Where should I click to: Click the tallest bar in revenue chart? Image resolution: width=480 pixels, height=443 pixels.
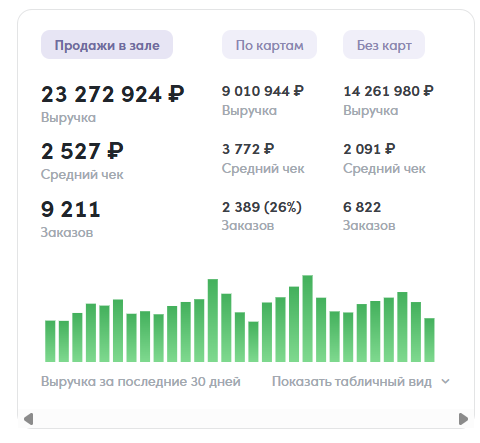point(307,319)
